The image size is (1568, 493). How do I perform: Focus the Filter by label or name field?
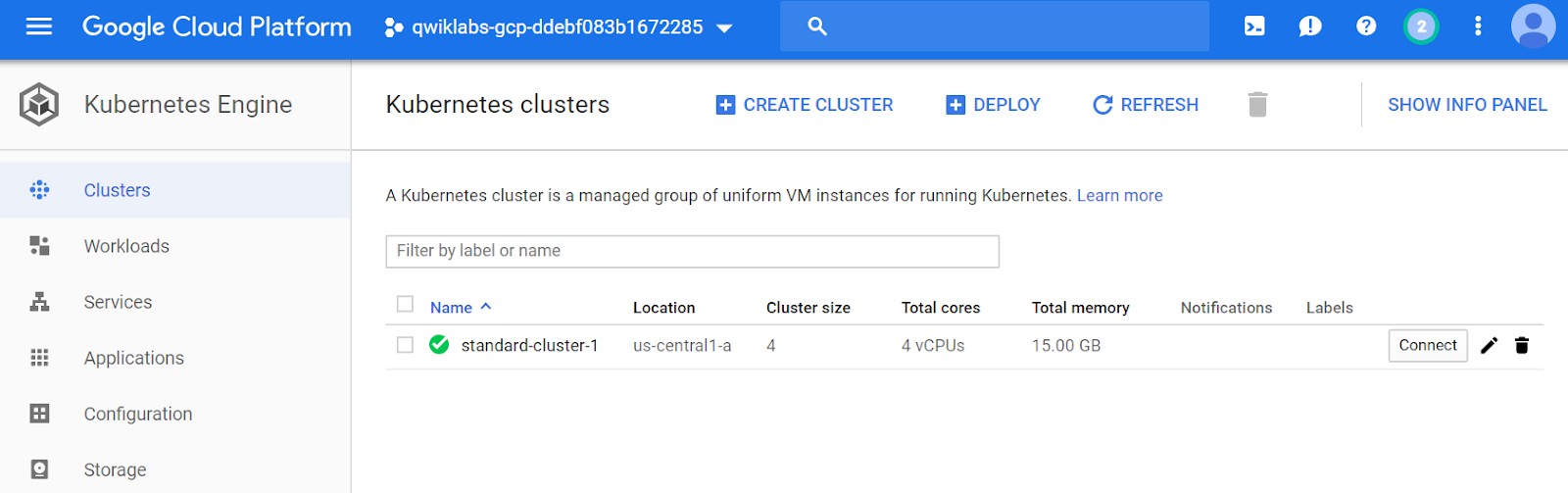(x=692, y=251)
